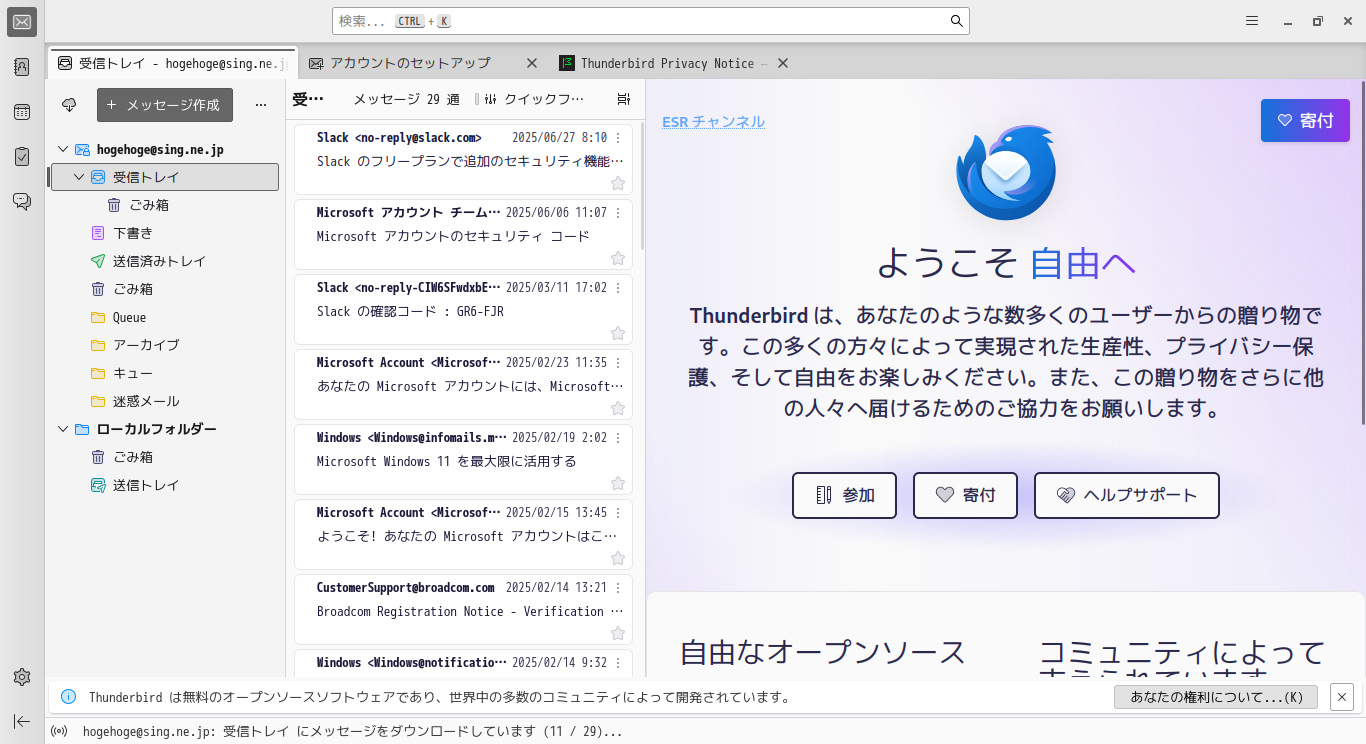
Task: Click the ヘルプサポート button
Action: 1127,495
